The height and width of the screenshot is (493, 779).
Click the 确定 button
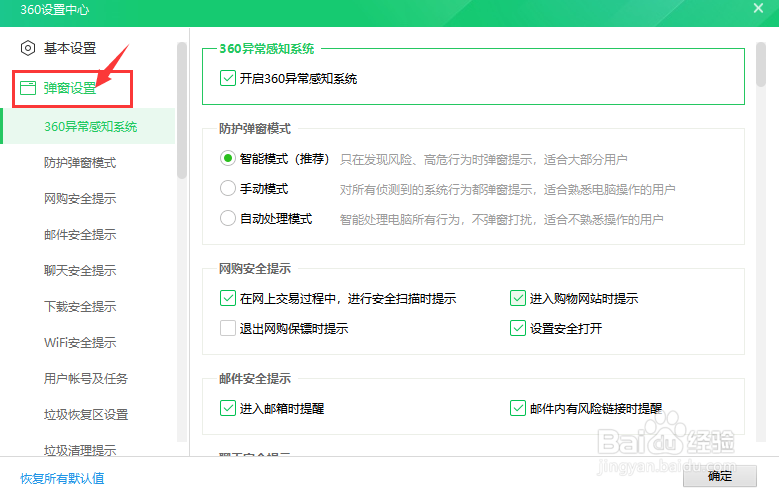[x=719, y=476]
